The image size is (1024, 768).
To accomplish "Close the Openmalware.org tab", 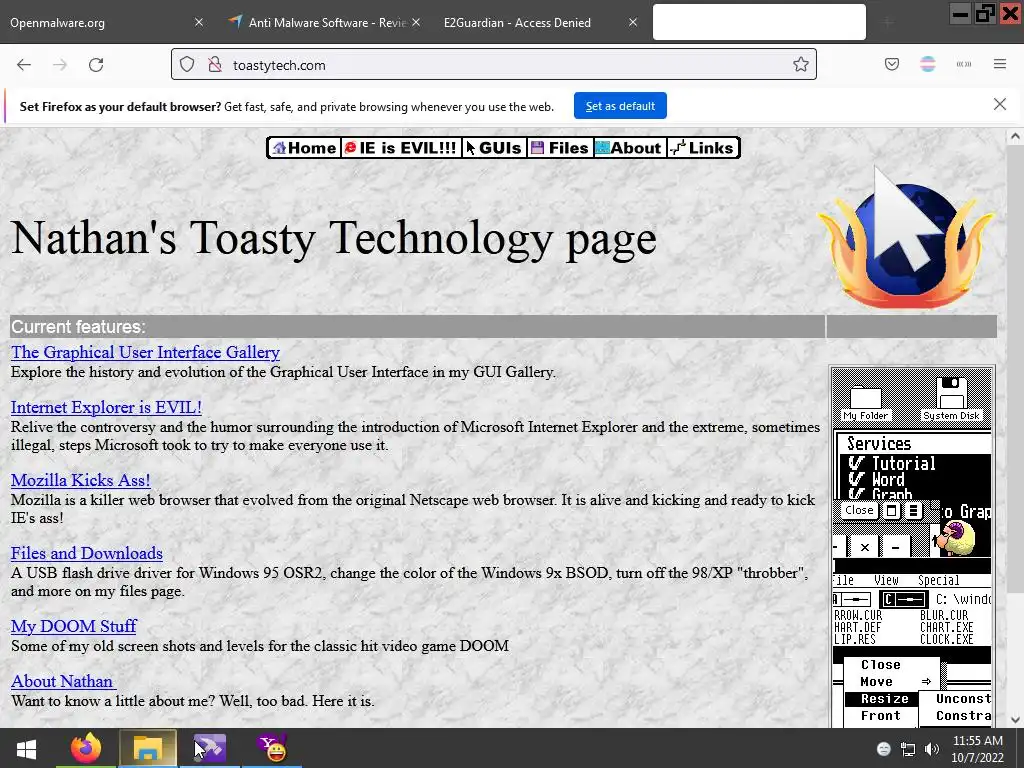I will [199, 22].
